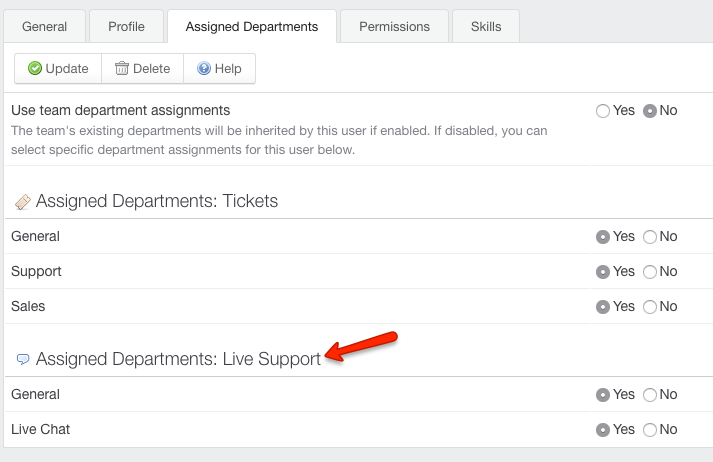Go to the Permissions tab
This screenshot has height=462, width=713.
pos(394,26)
